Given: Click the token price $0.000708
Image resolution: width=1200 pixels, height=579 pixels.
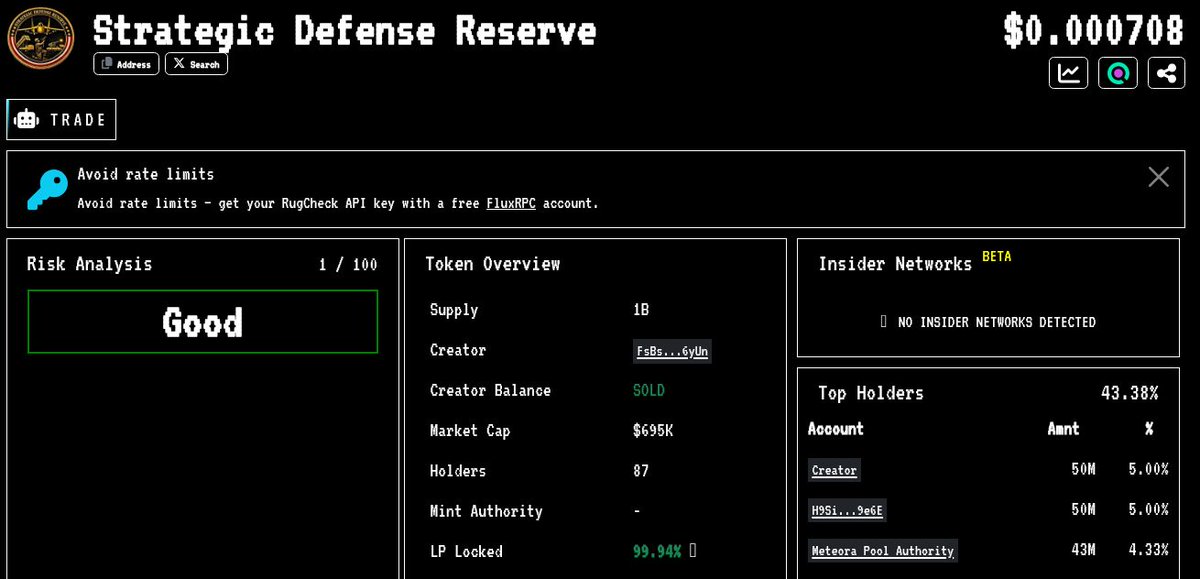Looking at the screenshot, I should [1093, 30].
